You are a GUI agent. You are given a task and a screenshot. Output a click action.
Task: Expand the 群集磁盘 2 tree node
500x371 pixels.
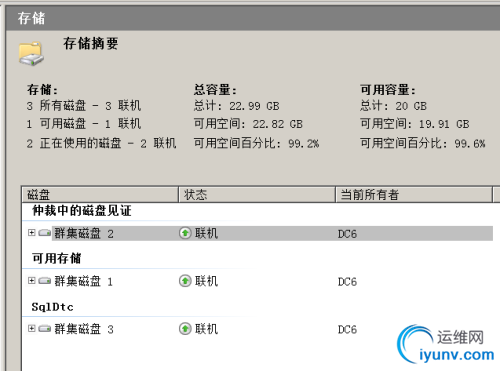point(31,233)
